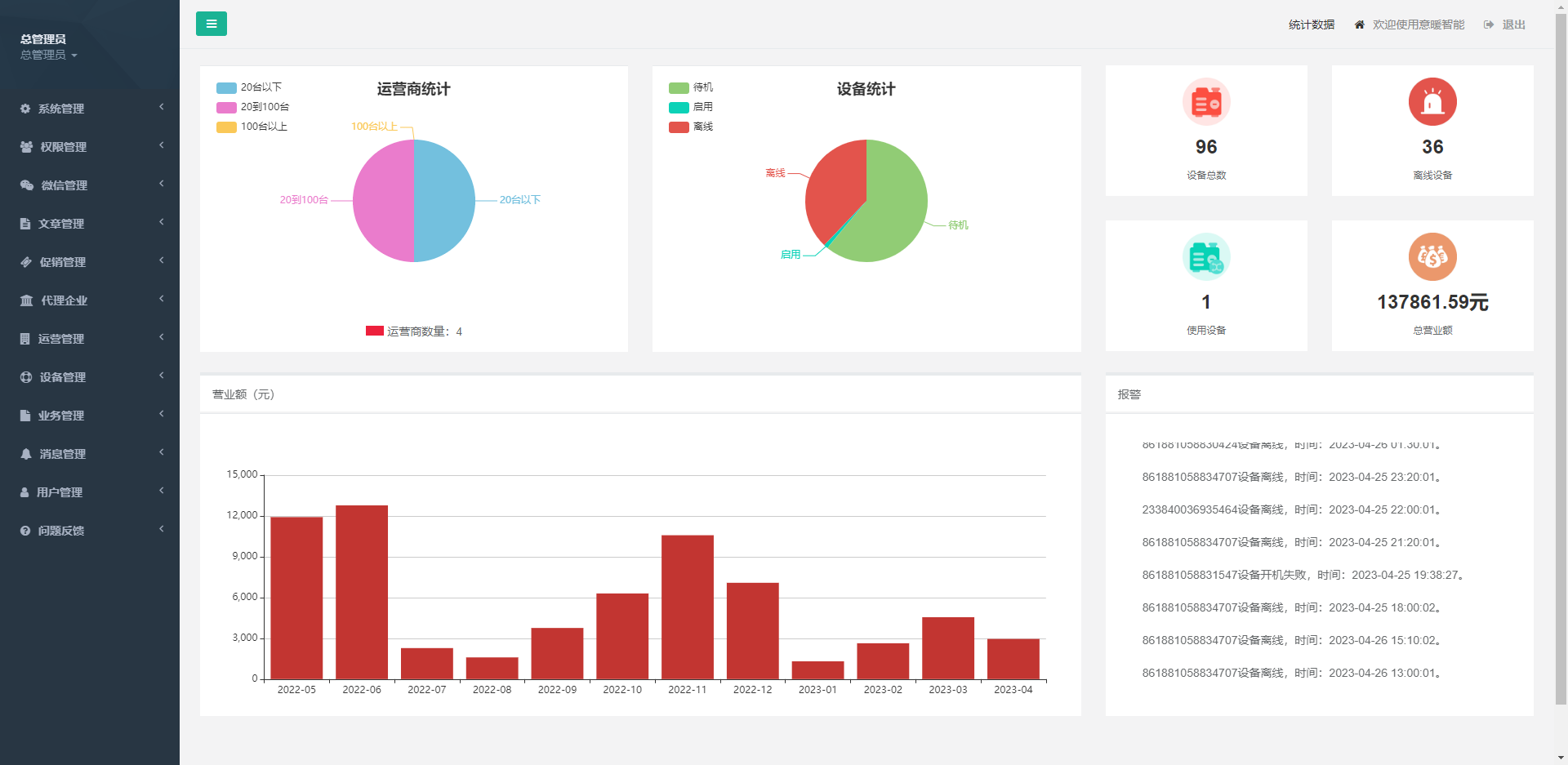Open the 用户管理 sidebar menu
Screen dimensions: 1568x765
(60, 492)
